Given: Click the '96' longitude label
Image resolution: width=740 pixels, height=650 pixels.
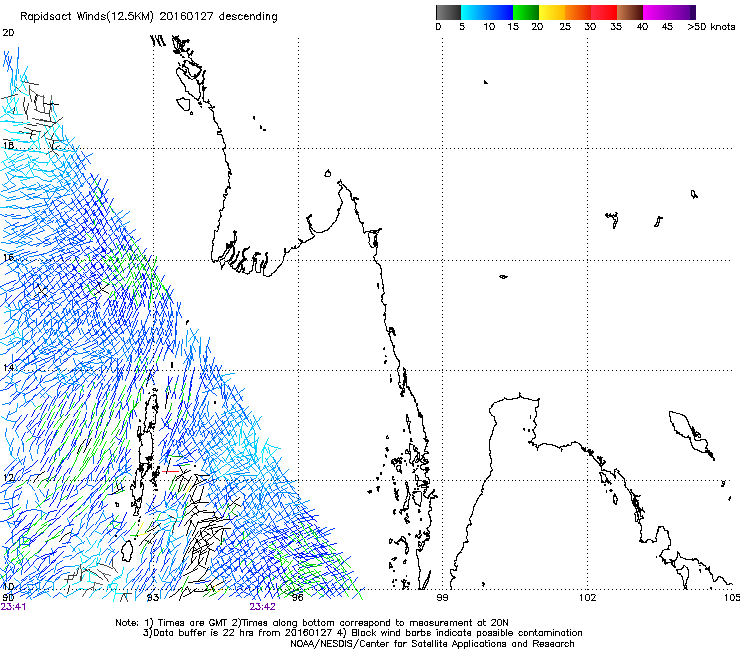Looking at the screenshot, I should (297, 598).
